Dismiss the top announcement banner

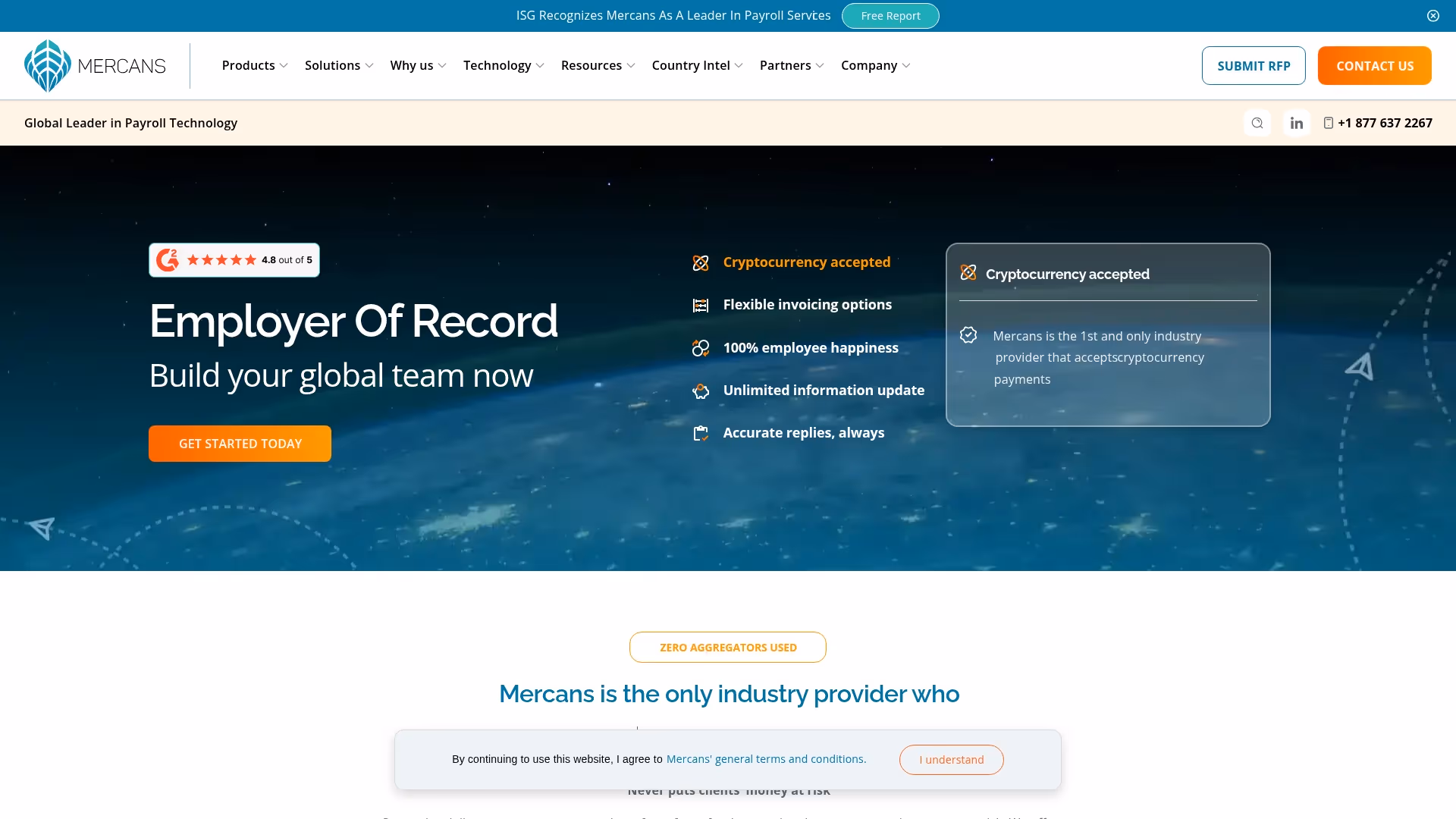click(x=1432, y=15)
